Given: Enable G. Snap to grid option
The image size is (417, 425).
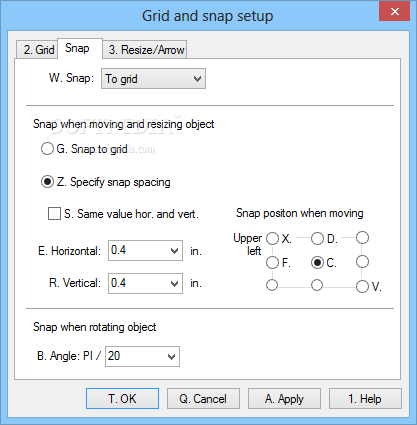Looking at the screenshot, I should click(47, 149).
